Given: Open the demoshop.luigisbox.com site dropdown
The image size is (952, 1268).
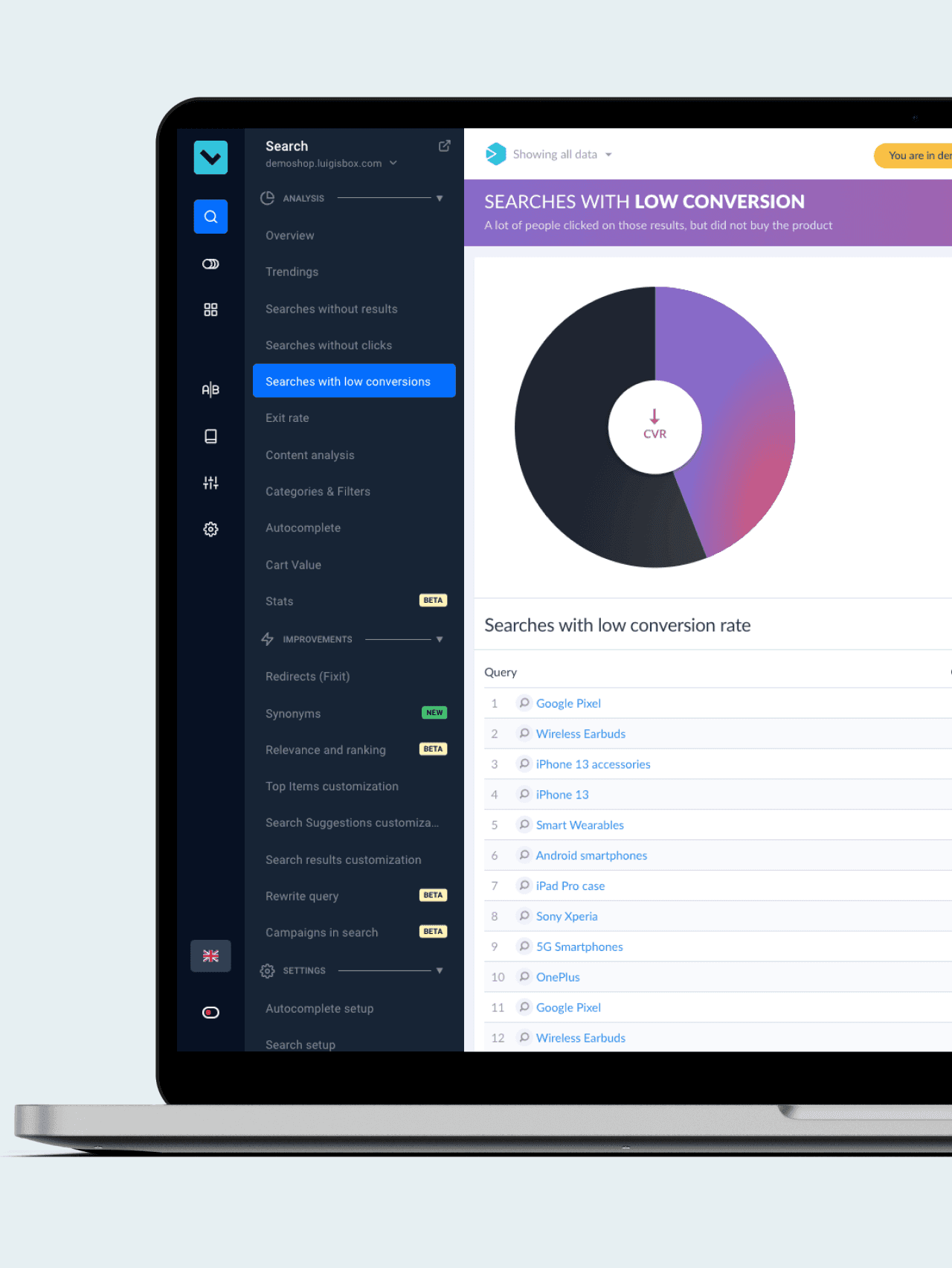Looking at the screenshot, I should [x=331, y=164].
